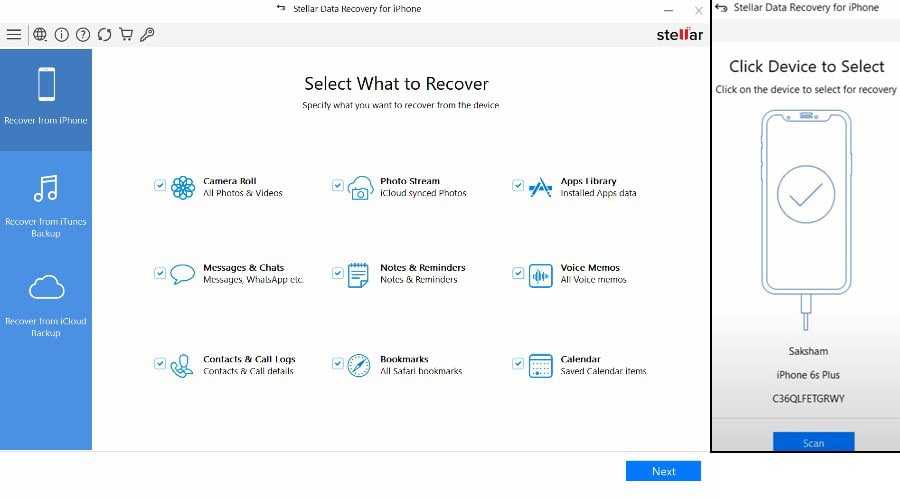Click the Stellar logo
900x500 pixels.
point(680,34)
